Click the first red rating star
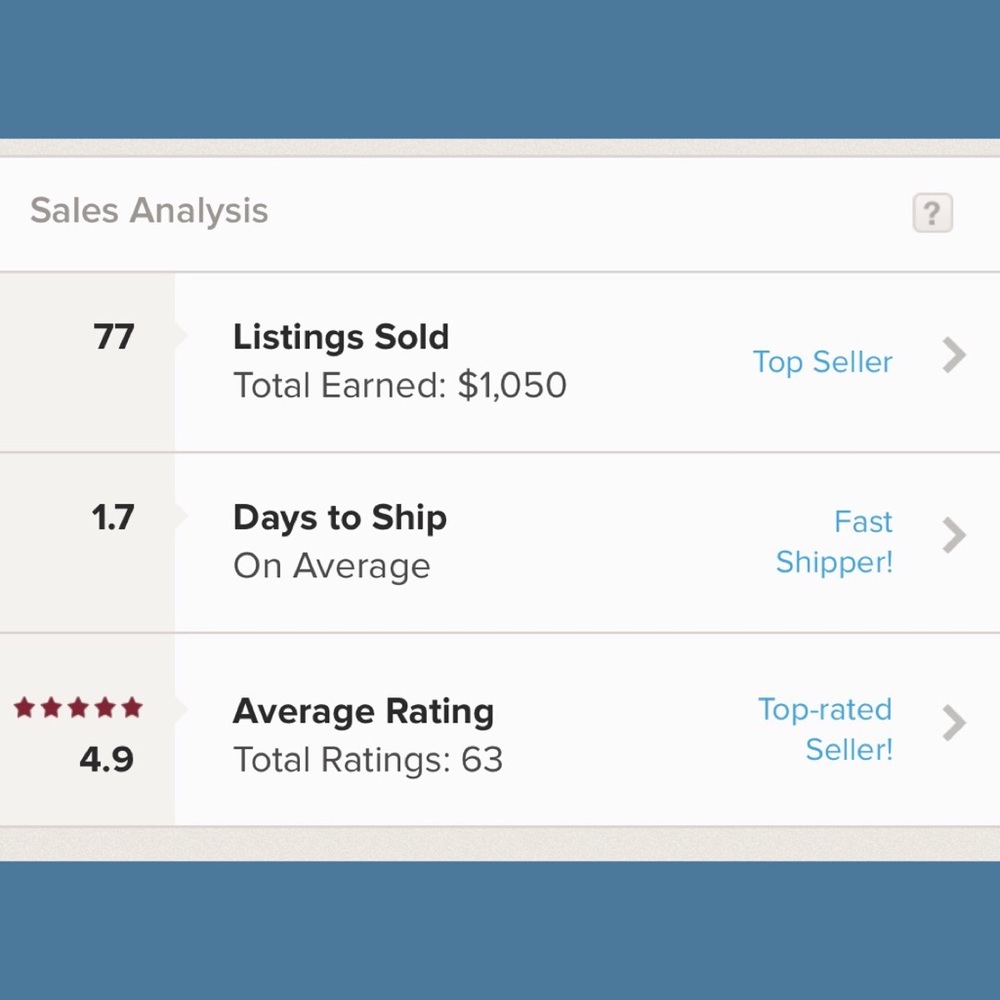The width and height of the screenshot is (1000, 1000). (x=25, y=709)
